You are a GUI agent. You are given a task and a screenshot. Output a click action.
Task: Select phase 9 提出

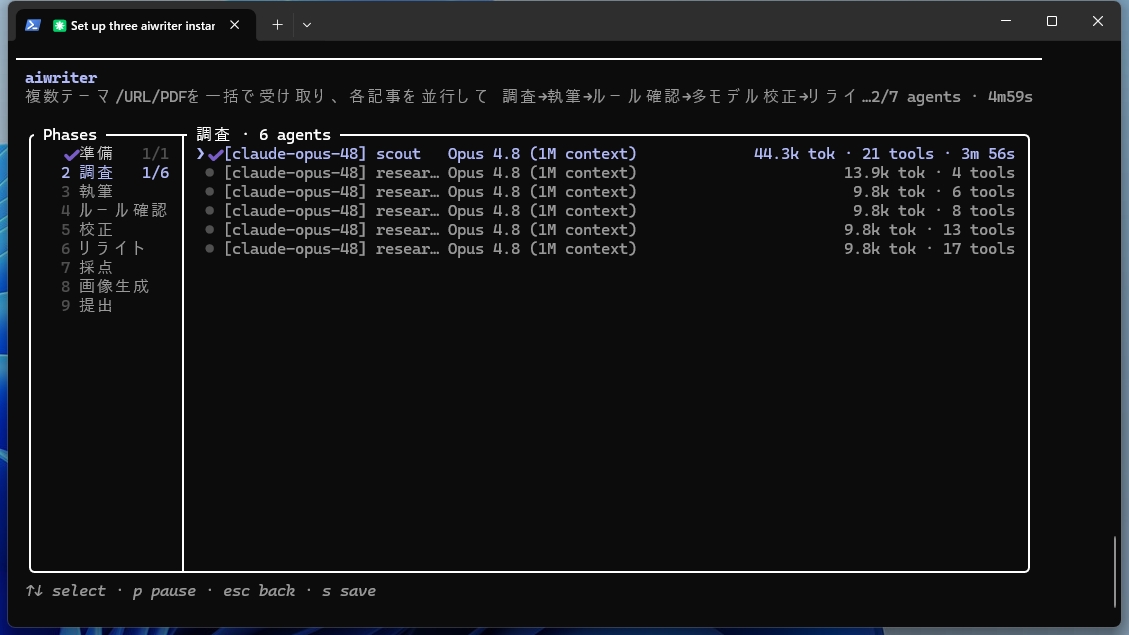(x=87, y=305)
